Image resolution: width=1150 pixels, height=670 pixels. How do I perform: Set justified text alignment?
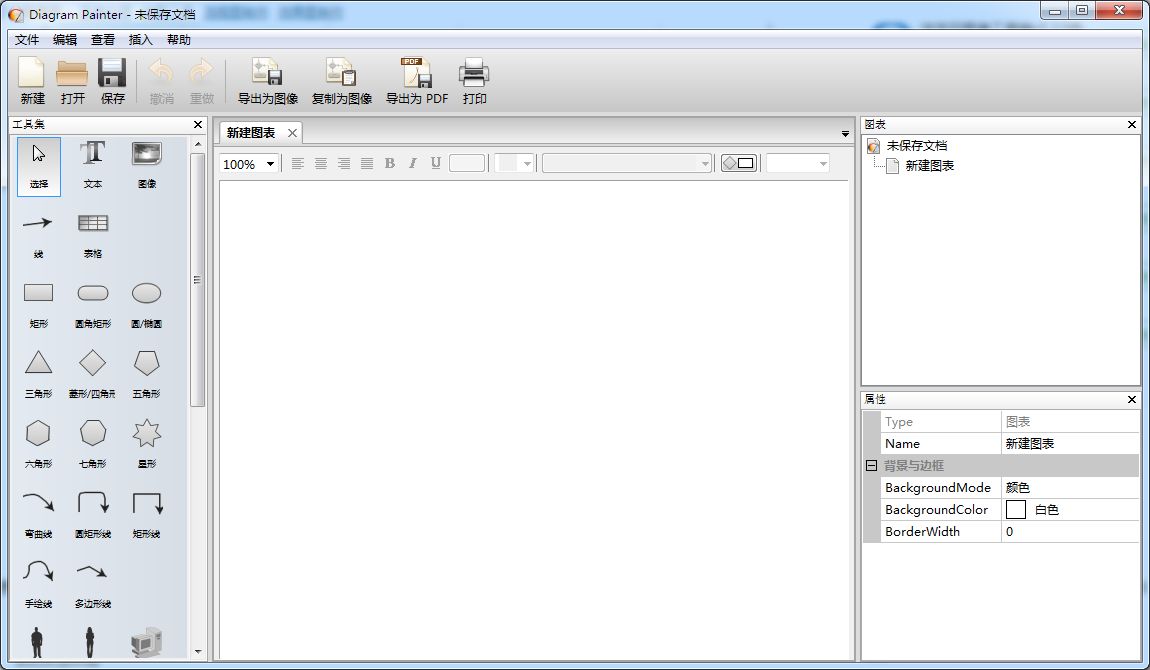(367, 163)
